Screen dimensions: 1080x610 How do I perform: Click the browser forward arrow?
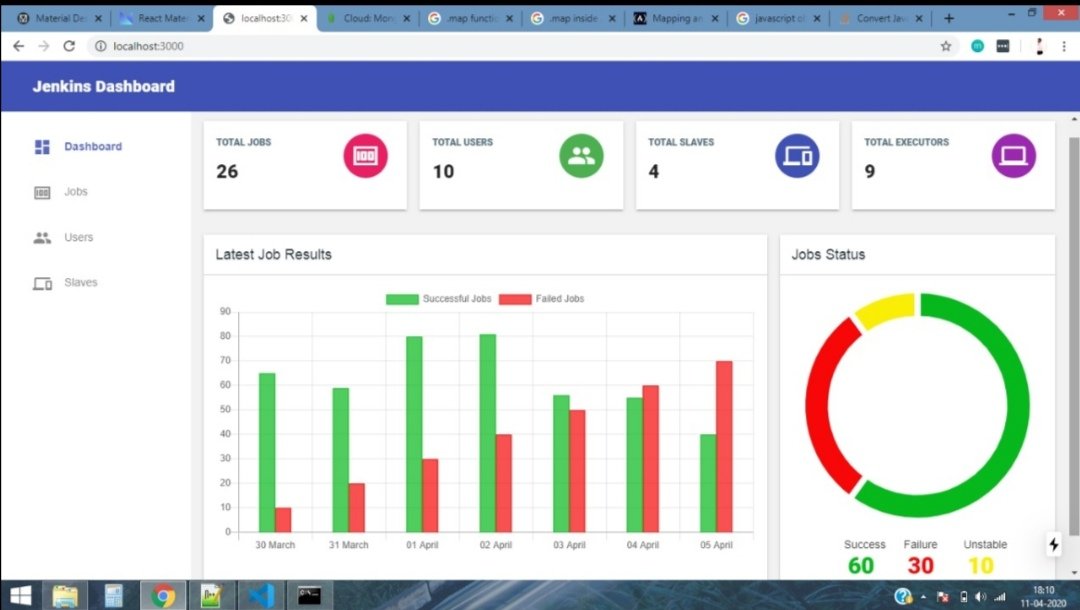43,46
